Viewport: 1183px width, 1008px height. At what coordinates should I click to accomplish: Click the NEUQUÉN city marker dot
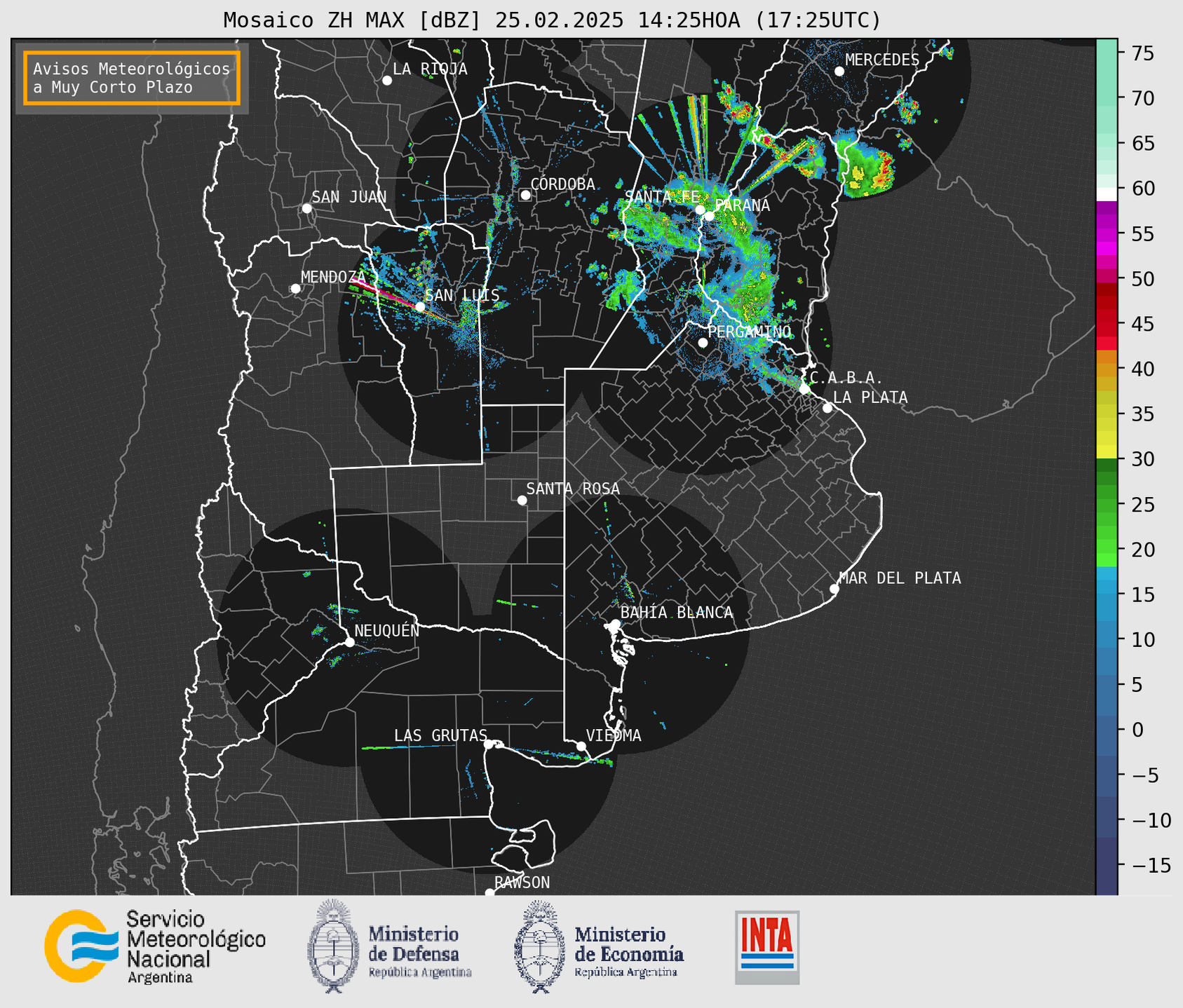click(349, 642)
